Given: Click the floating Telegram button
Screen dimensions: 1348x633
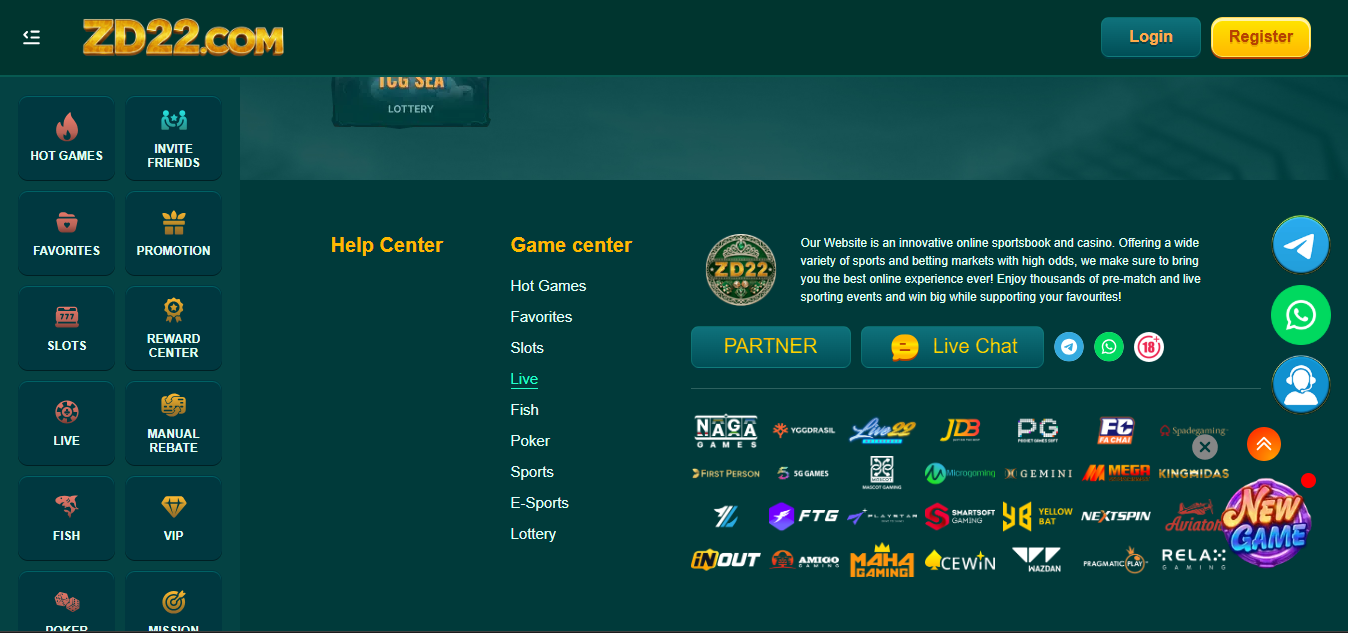Looking at the screenshot, I should tap(1300, 245).
